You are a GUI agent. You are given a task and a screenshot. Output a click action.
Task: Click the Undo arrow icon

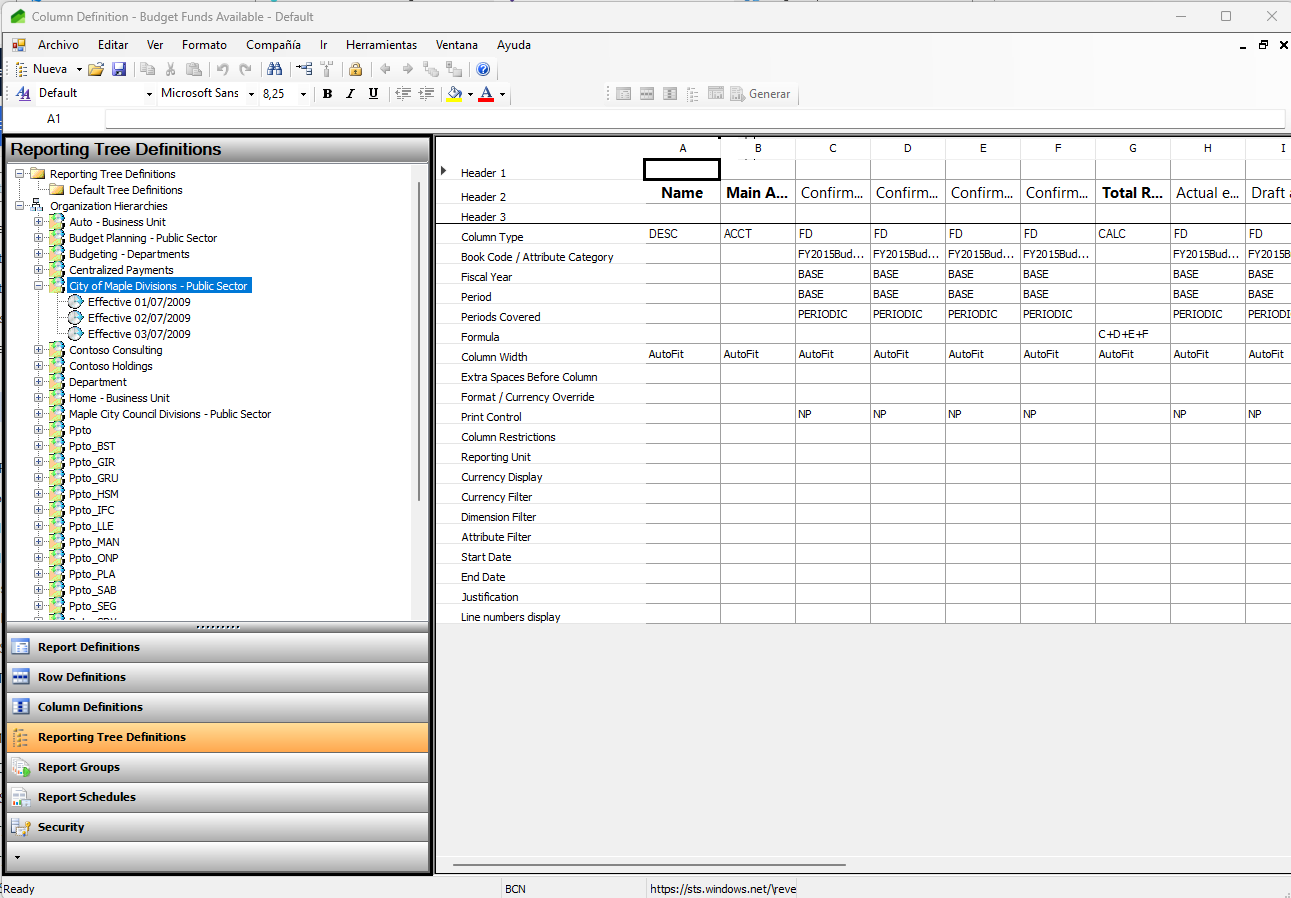222,69
